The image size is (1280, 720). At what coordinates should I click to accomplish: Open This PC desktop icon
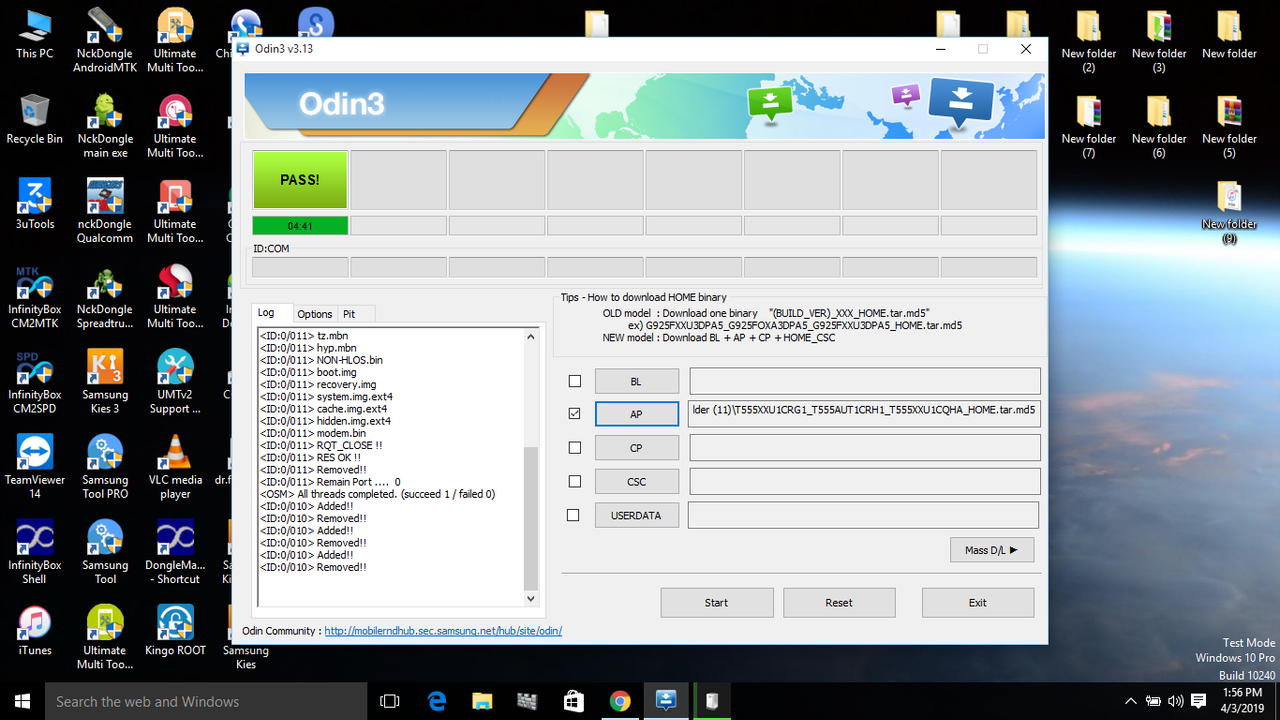click(x=34, y=33)
